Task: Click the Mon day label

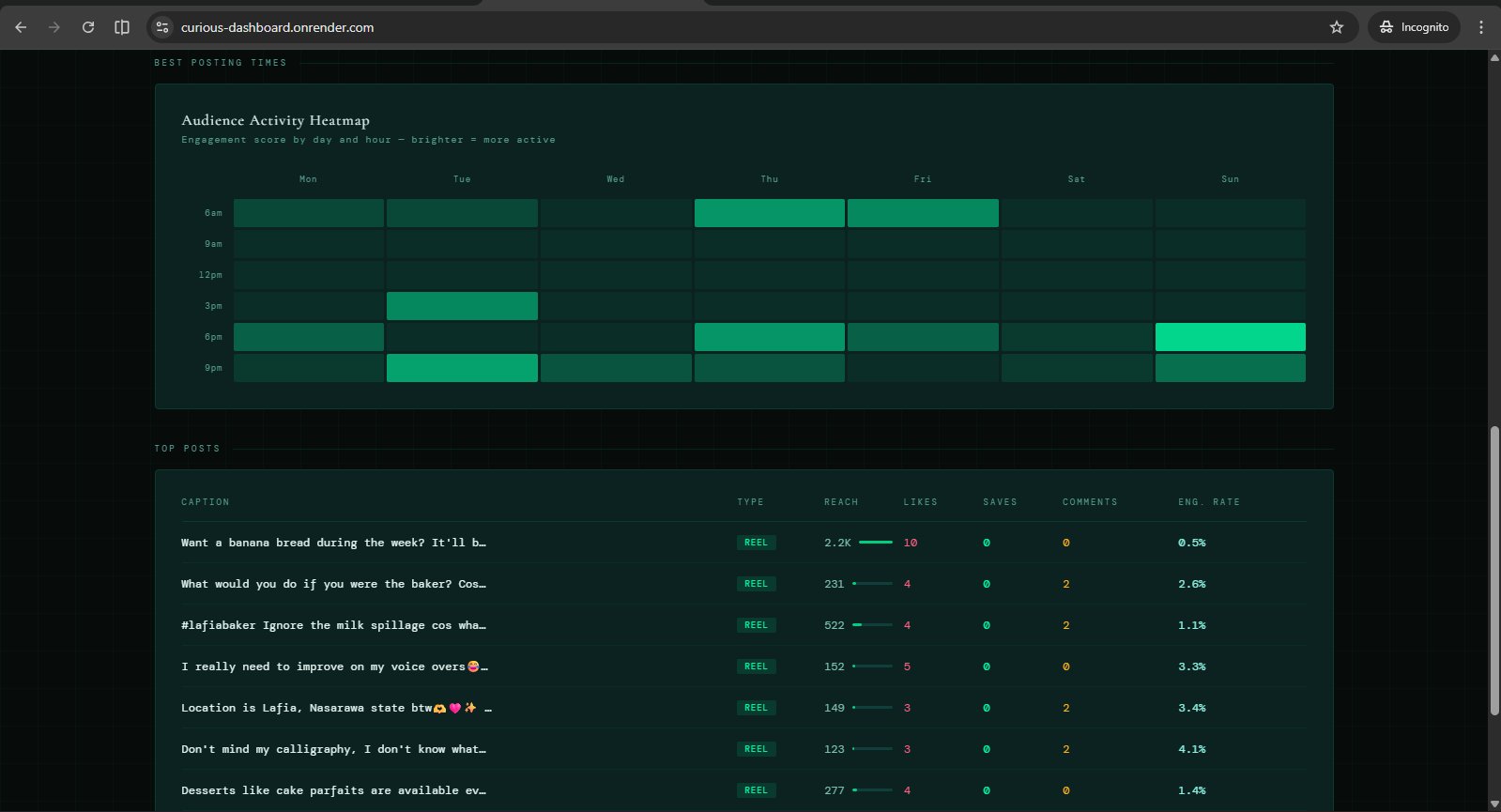Action: [308, 179]
